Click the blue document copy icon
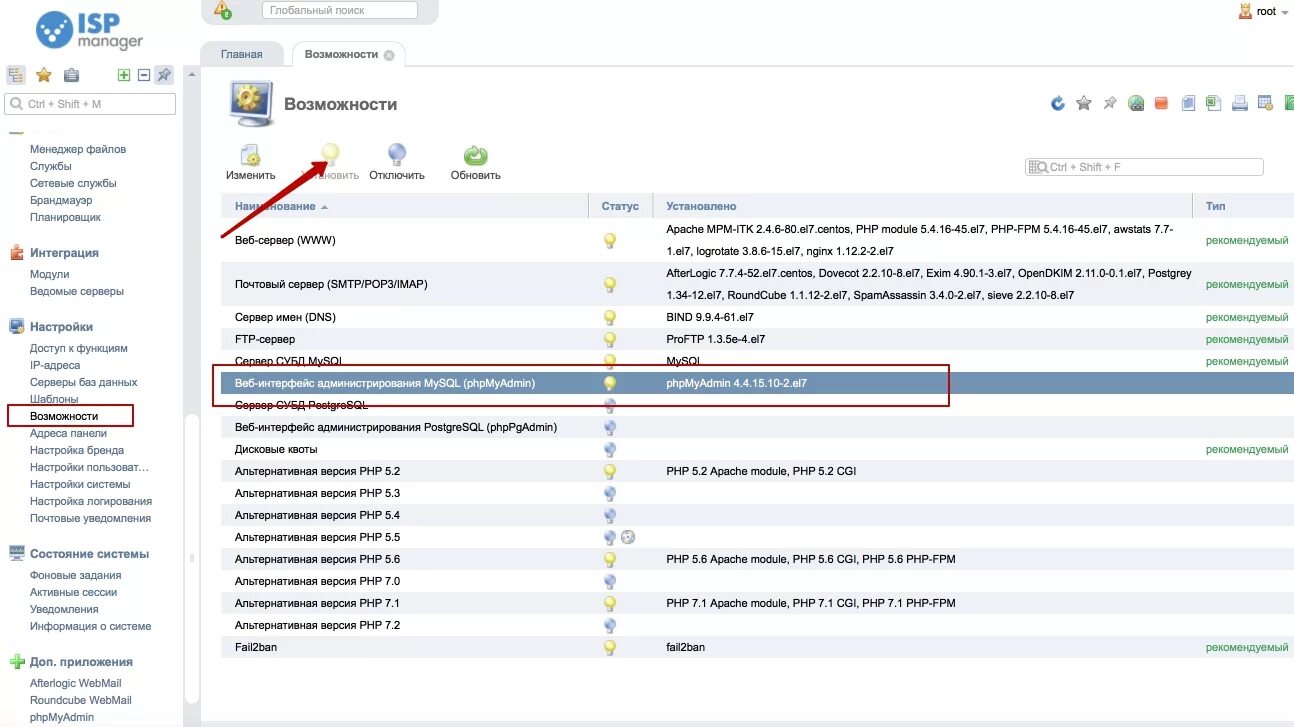The height and width of the screenshot is (727, 1294). [x=1188, y=103]
